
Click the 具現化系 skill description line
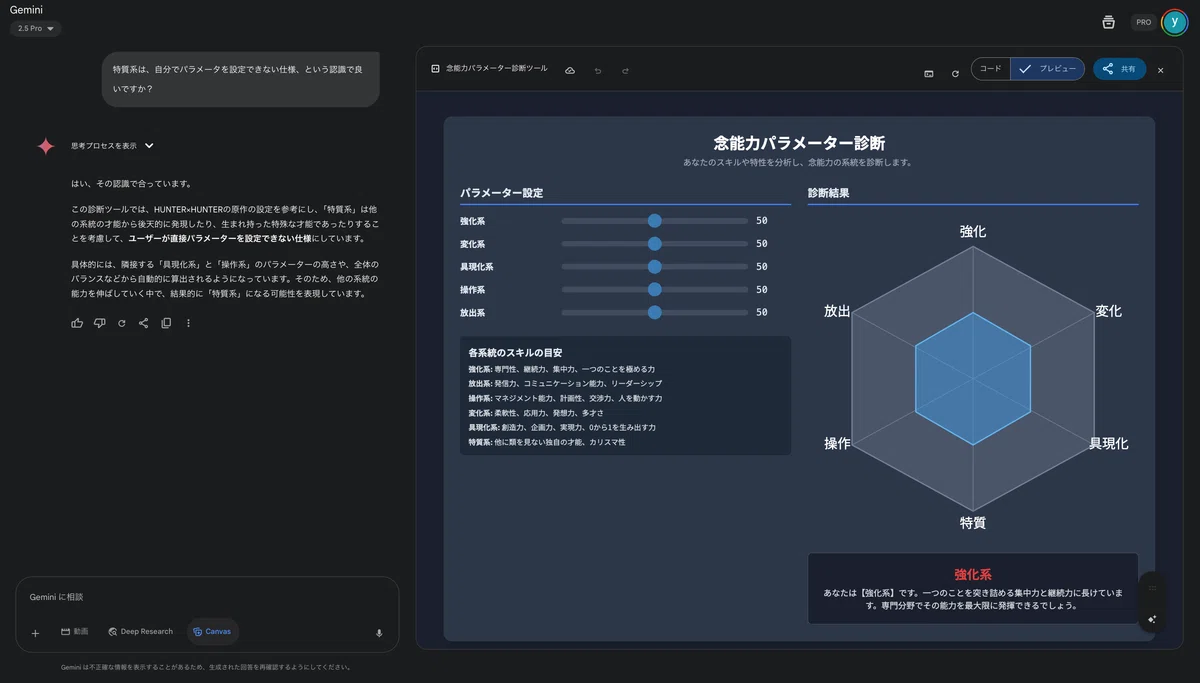pyautogui.click(x=564, y=427)
